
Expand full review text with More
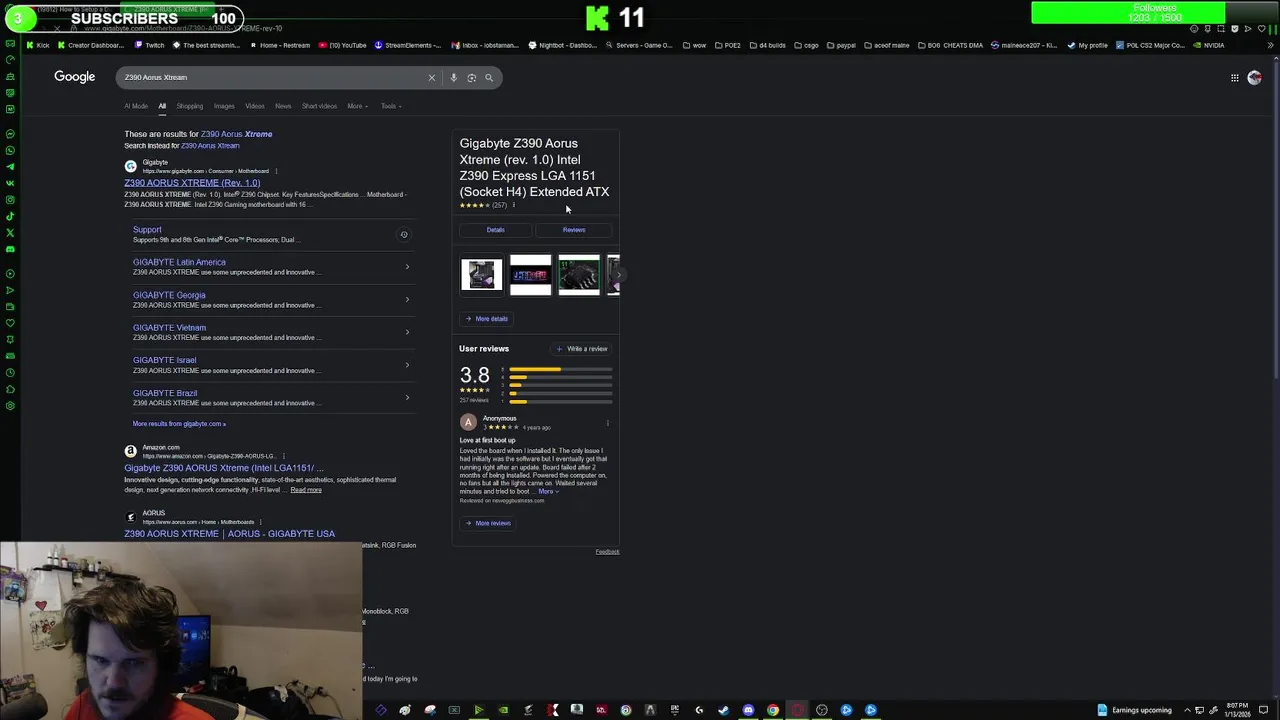(x=548, y=491)
